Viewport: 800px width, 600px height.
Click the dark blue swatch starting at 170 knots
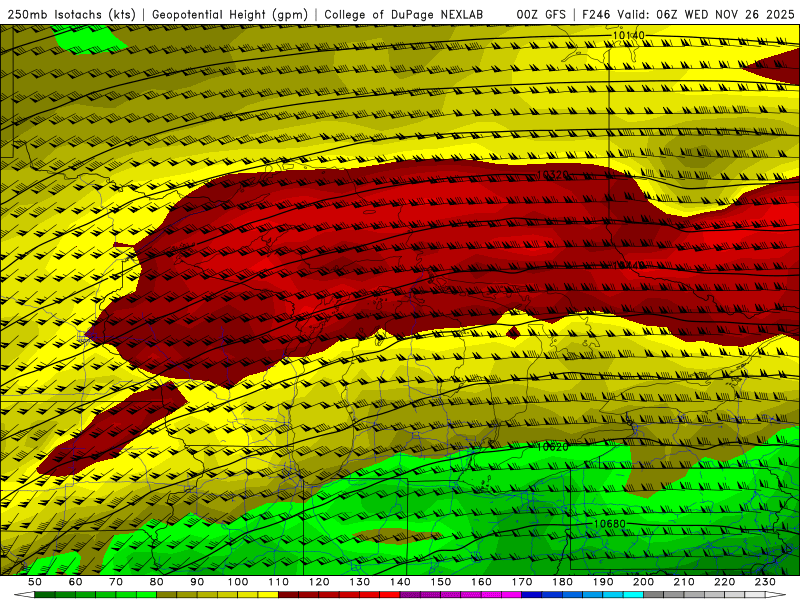click(x=532, y=595)
